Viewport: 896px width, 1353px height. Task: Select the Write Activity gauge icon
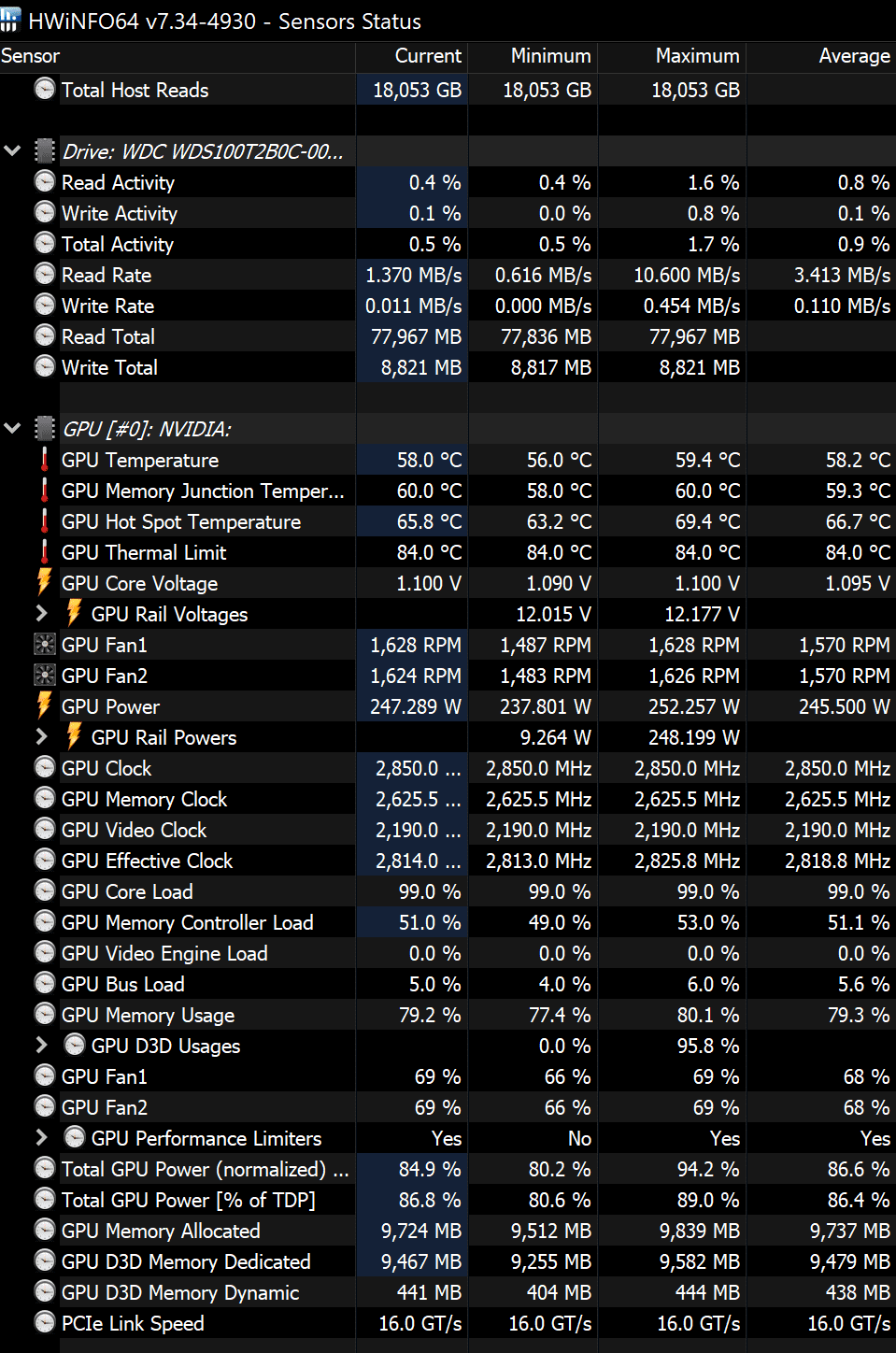click(x=44, y=212)
